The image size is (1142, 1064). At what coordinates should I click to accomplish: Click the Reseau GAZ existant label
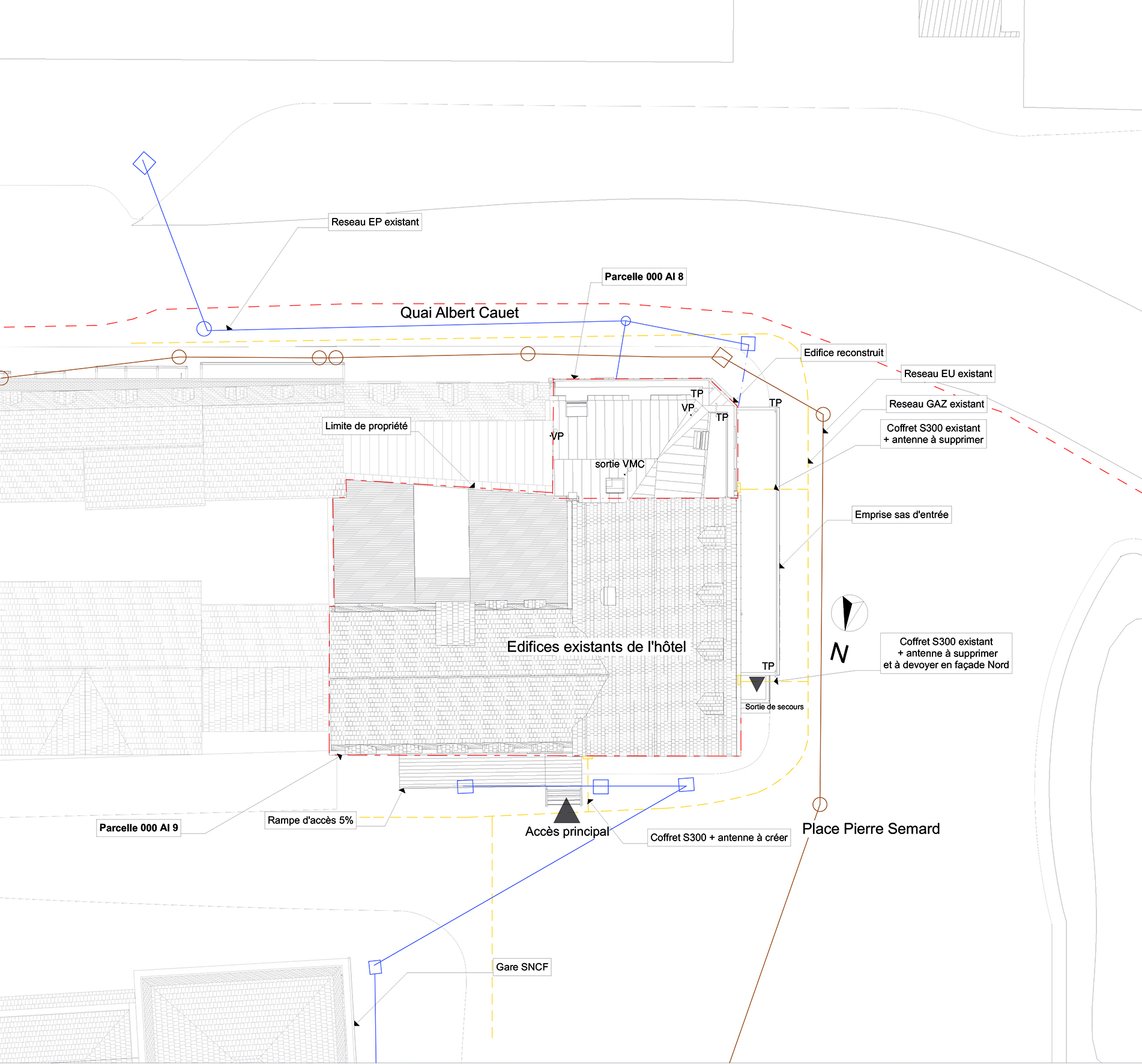coord(936,404)
